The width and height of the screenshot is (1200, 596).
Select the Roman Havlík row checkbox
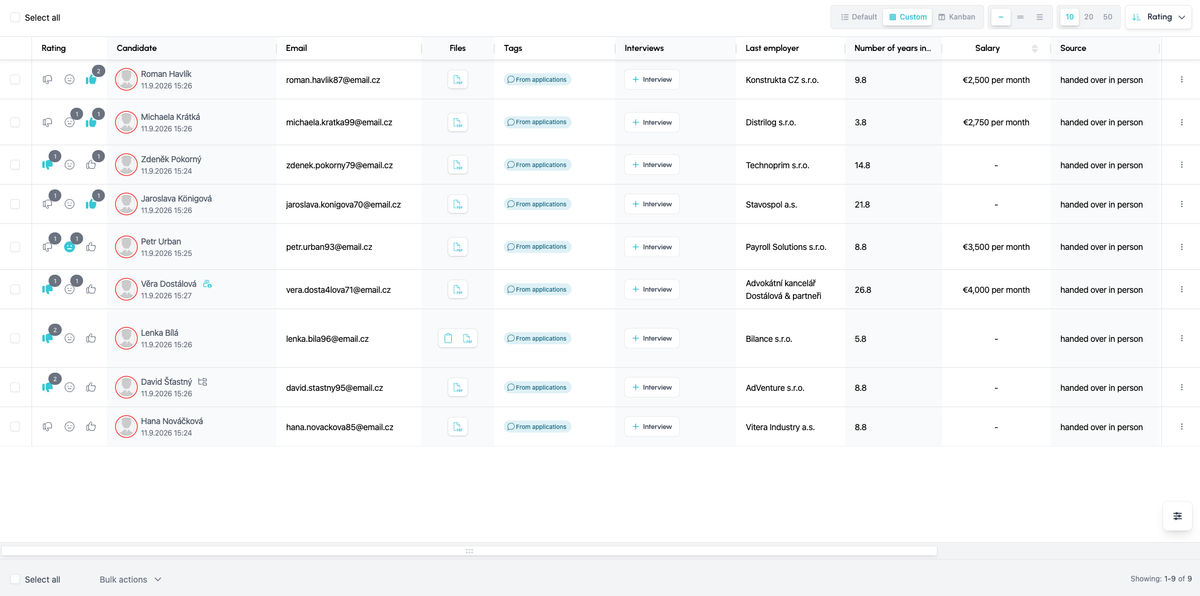pos(15,80)
